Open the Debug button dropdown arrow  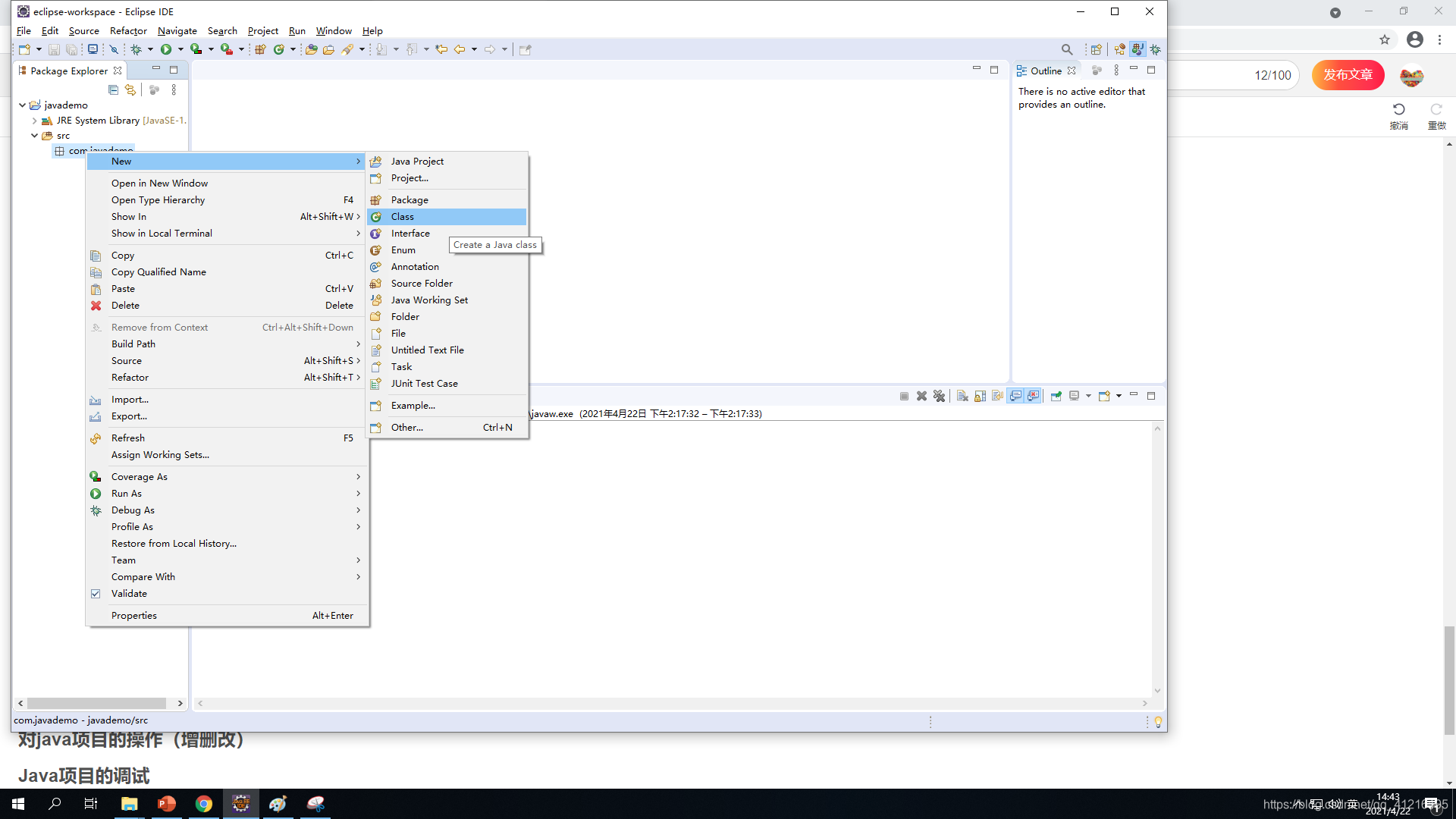(x=150, y=49)
